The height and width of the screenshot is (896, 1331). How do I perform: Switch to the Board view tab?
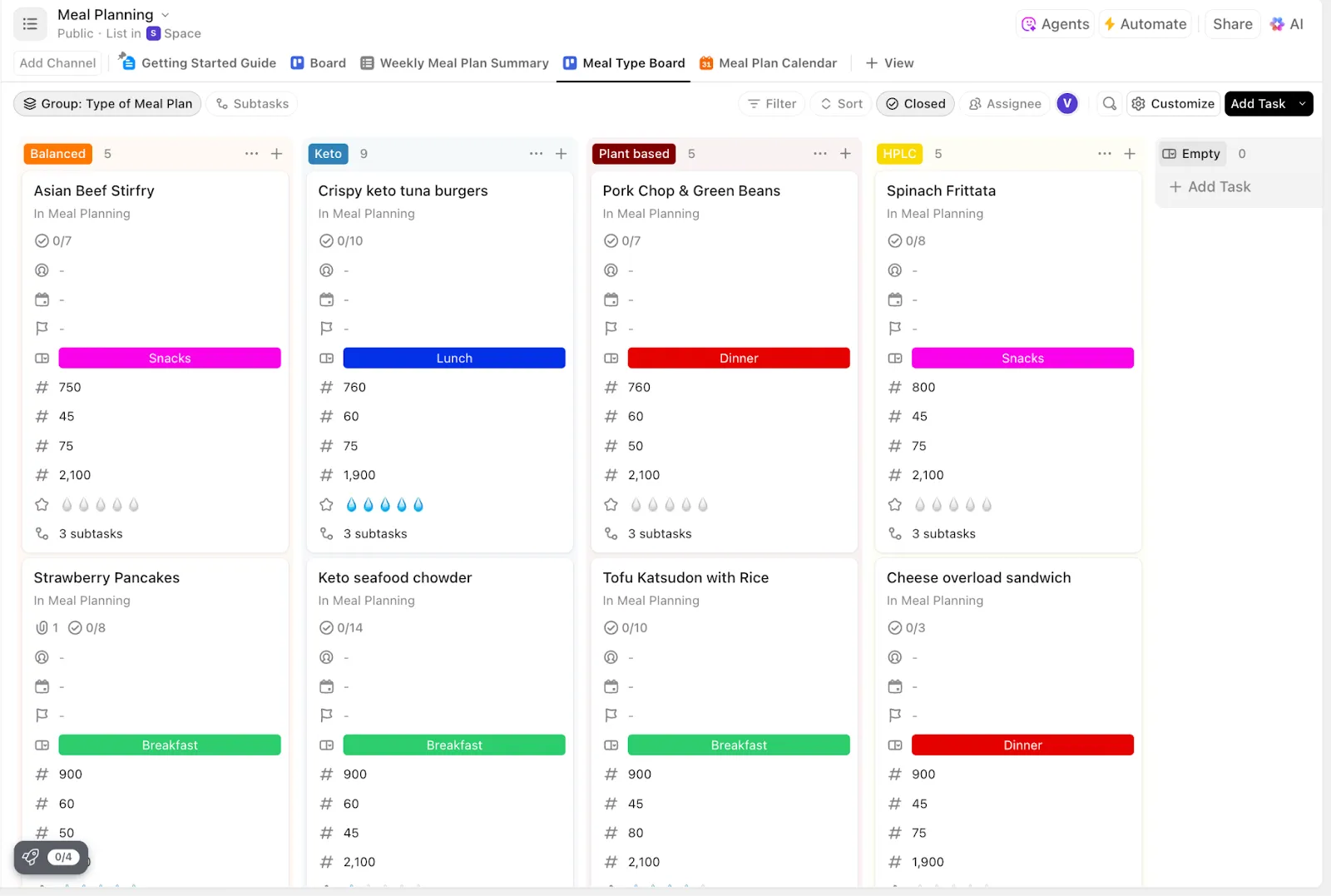(319, 63)
